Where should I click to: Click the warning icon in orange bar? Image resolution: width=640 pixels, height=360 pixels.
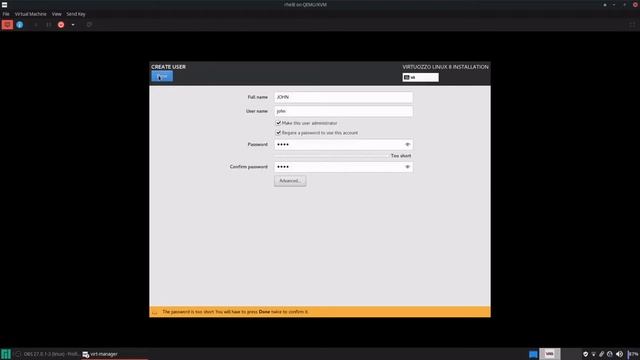point(155,312)
